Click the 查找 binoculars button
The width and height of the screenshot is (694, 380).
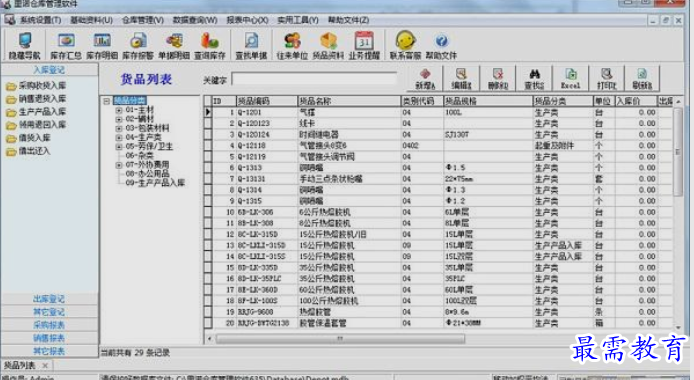click(x=534, y=79)
